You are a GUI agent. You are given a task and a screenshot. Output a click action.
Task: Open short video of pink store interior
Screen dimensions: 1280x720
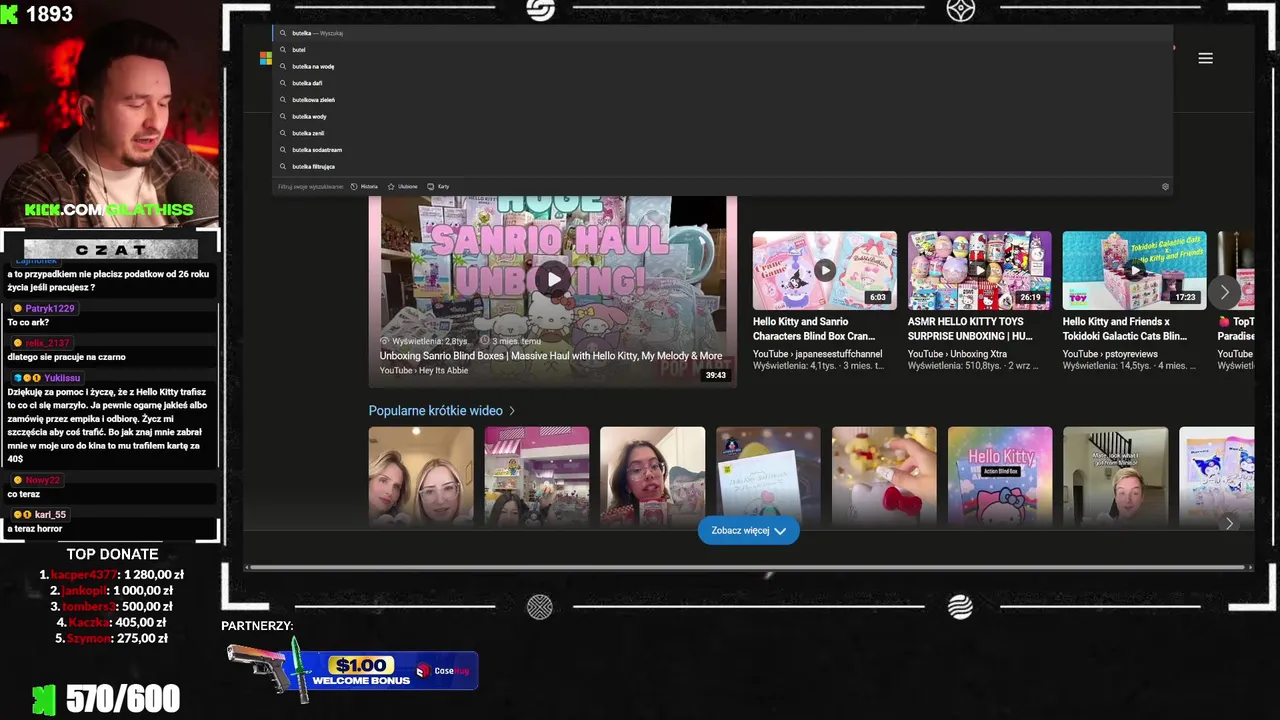coord(537,476)
